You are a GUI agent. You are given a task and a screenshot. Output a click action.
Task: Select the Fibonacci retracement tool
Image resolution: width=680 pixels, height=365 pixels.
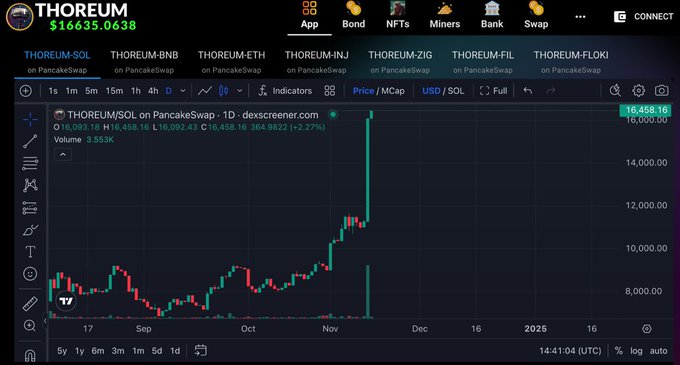click(x=30, y=163)
